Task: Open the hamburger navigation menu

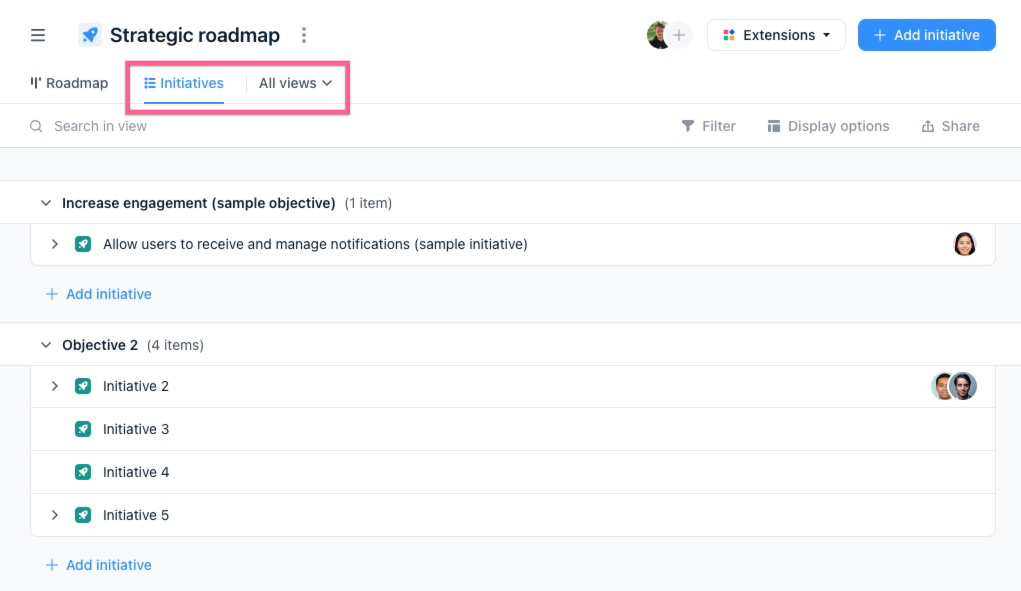Action: pos(38,35)
